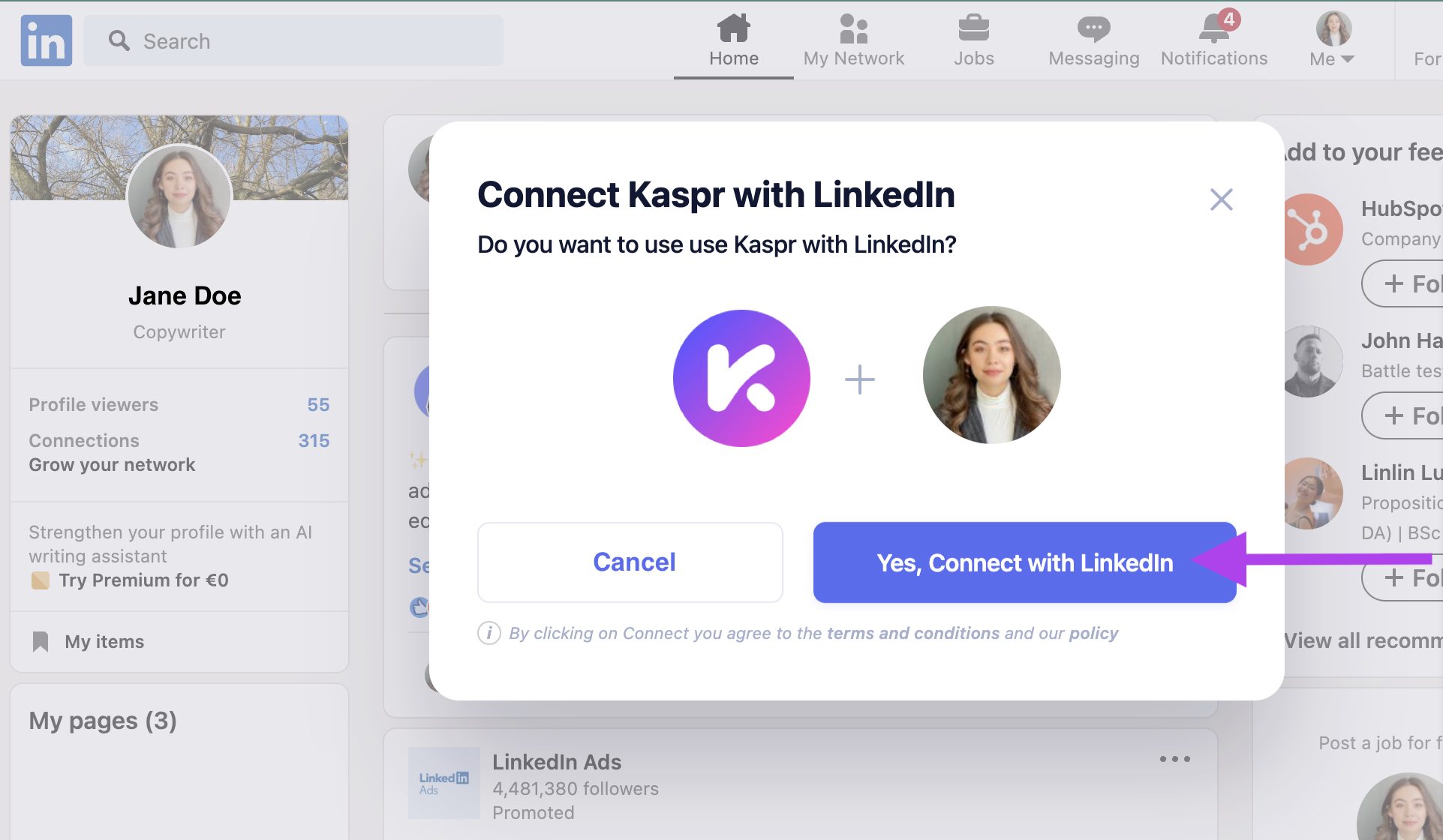Click the Me profile avatar in navbar
1443x840 pixels.
click(1333, 28)
